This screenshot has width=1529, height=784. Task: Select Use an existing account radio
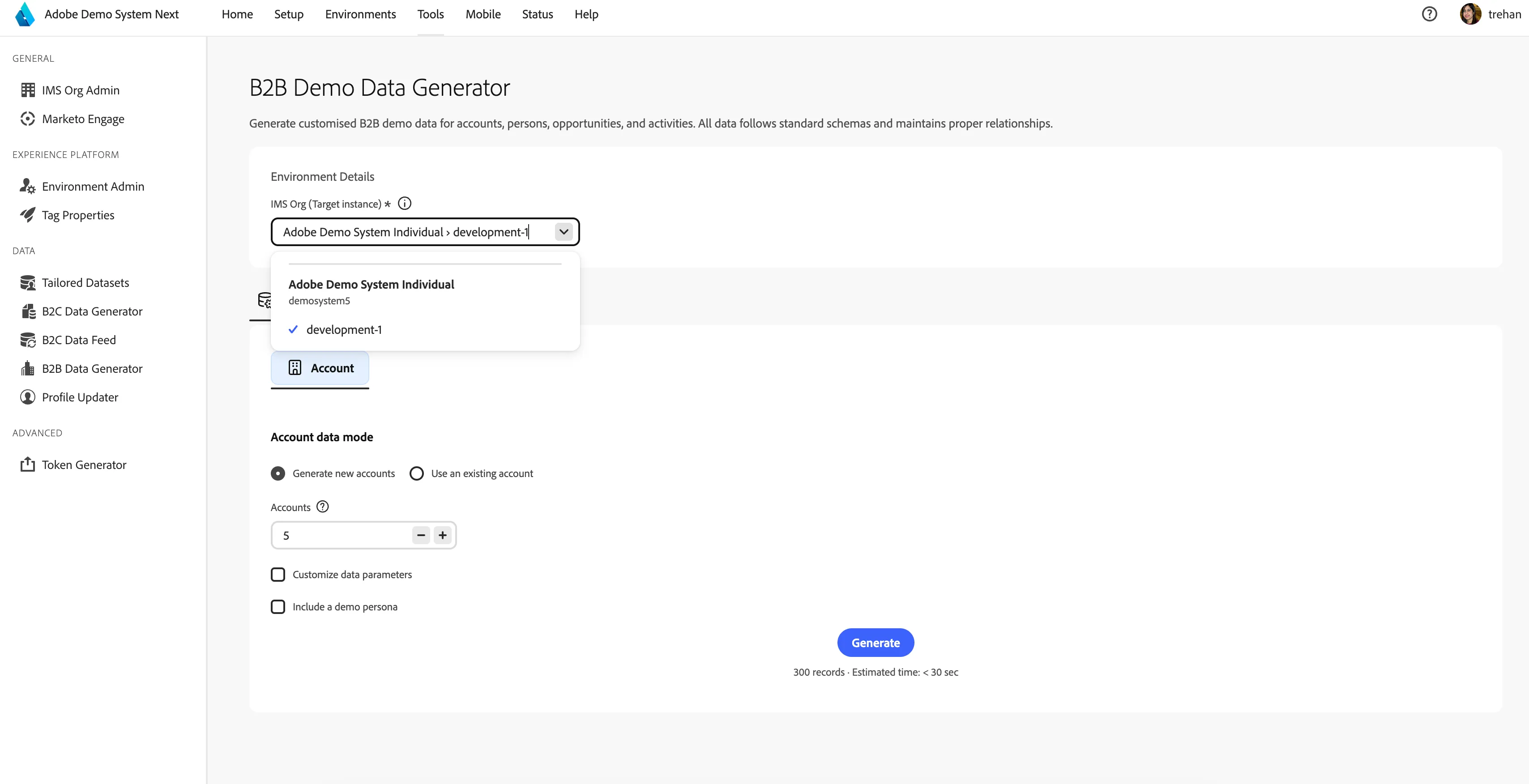(417, 473)
